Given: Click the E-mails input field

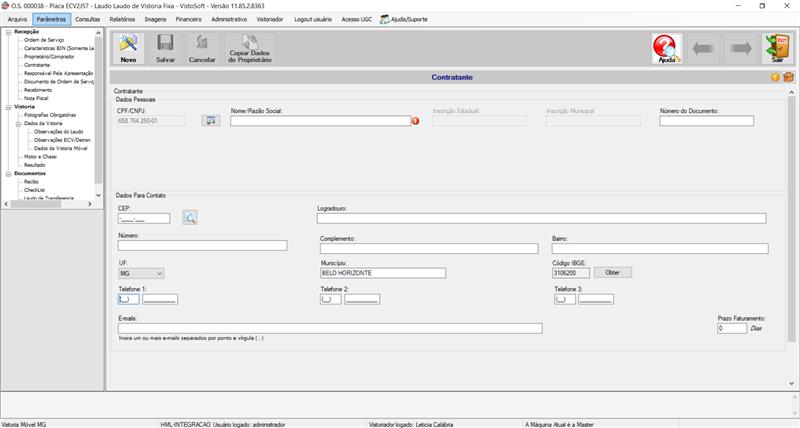Looking at the screenshot, I should tap(330, 328).
